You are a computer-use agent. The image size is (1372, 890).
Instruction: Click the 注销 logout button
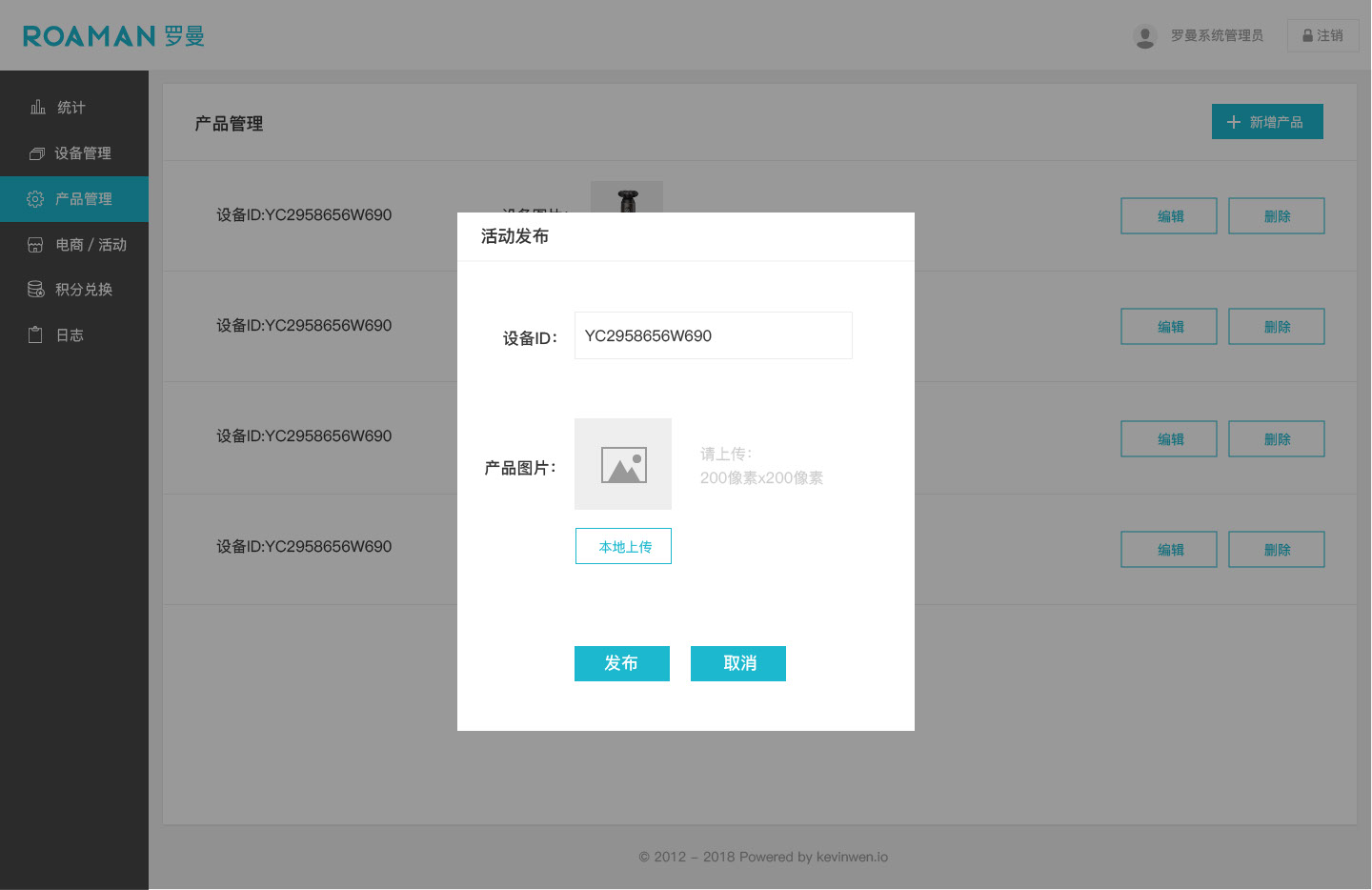[1322, 36]
